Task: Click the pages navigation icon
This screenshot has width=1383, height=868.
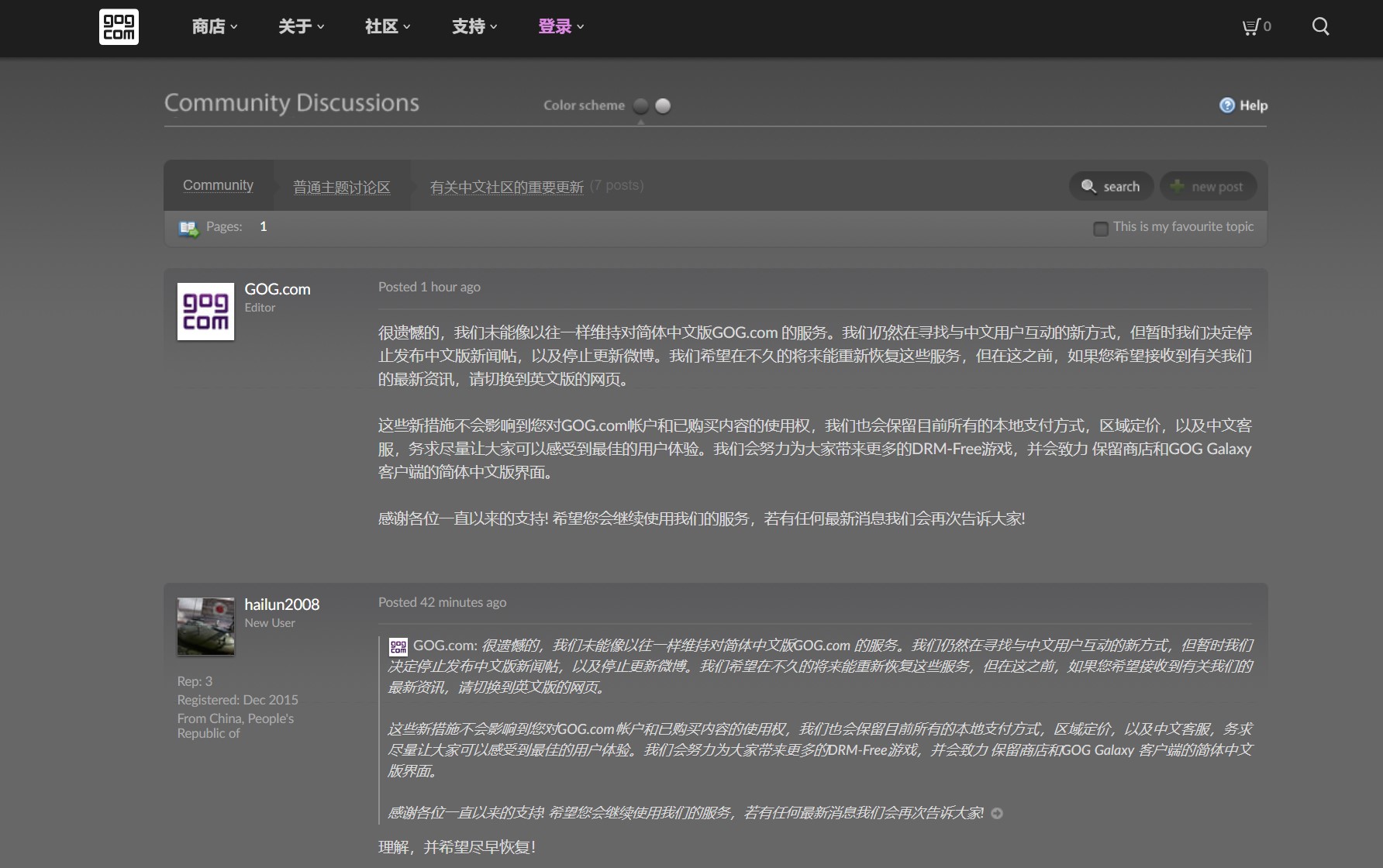Action: pyautogui.click(x=188, y=228)
